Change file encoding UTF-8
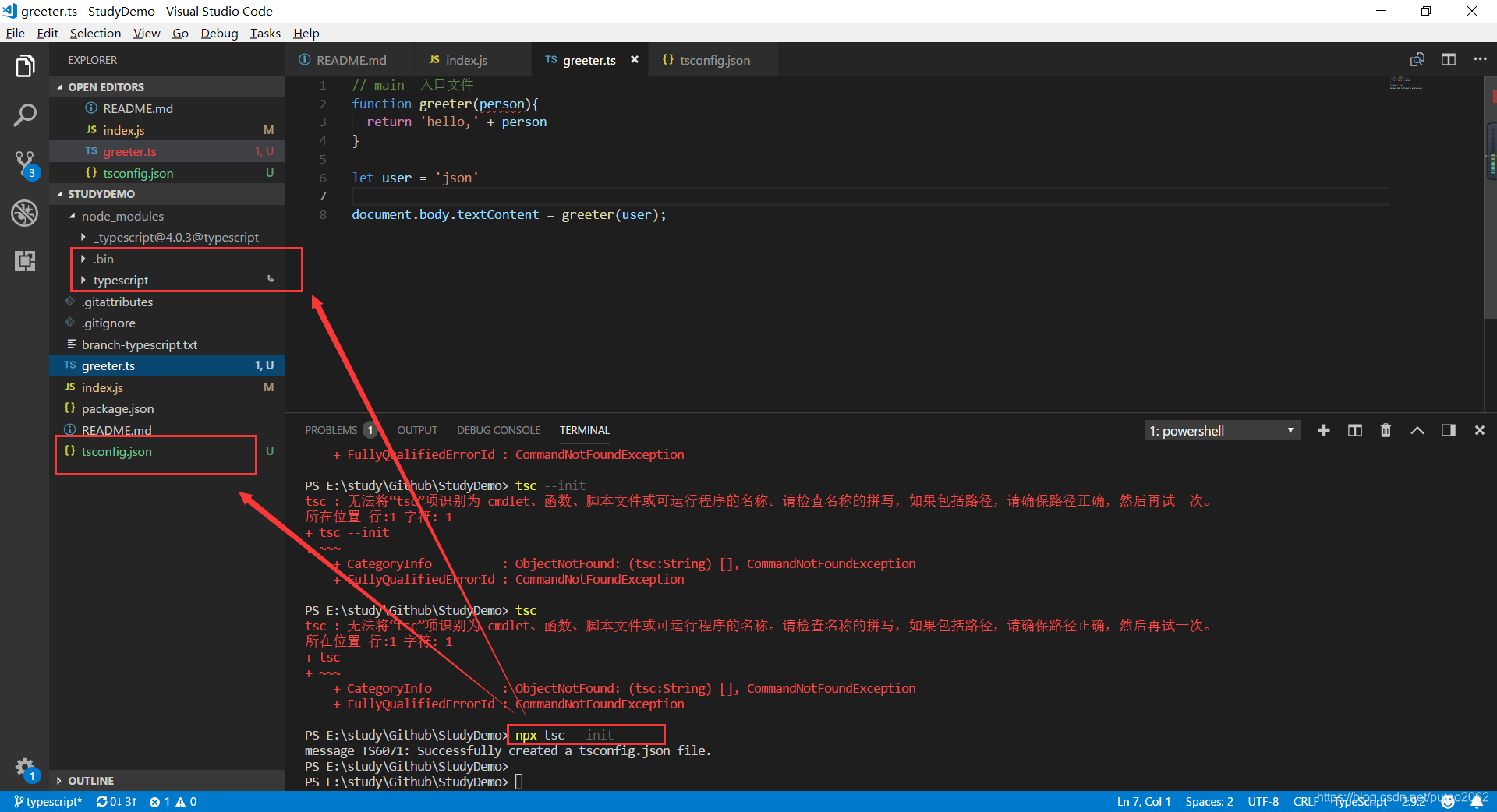 coord(1263,801)
